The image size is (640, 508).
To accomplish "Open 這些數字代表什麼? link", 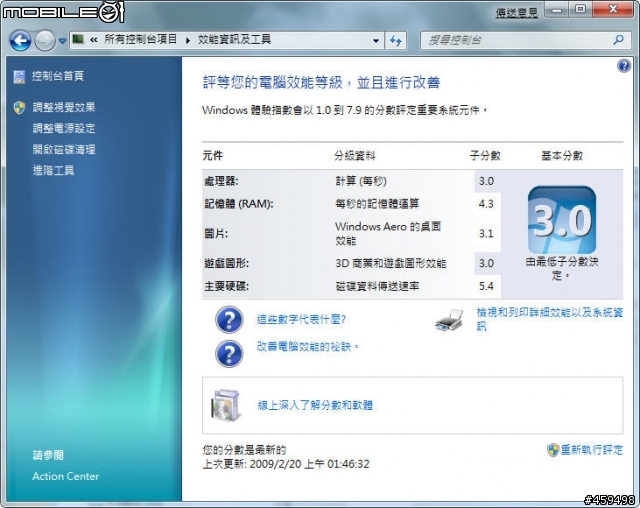I will [x=301, y=319].
